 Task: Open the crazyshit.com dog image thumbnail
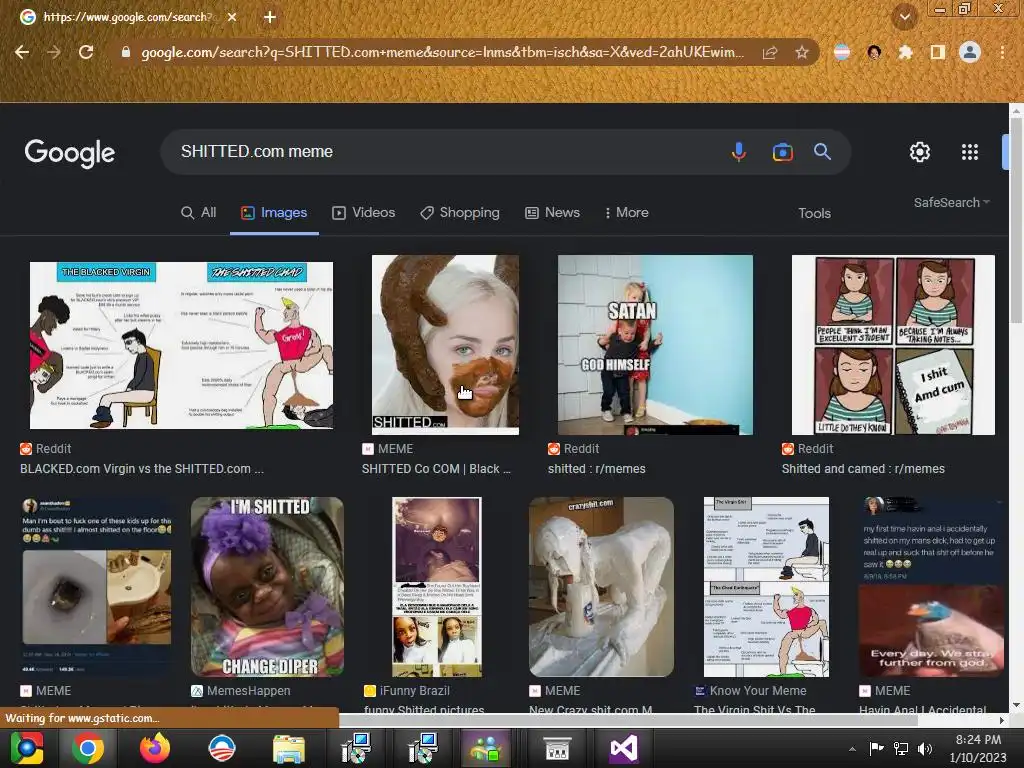point(601,587)
